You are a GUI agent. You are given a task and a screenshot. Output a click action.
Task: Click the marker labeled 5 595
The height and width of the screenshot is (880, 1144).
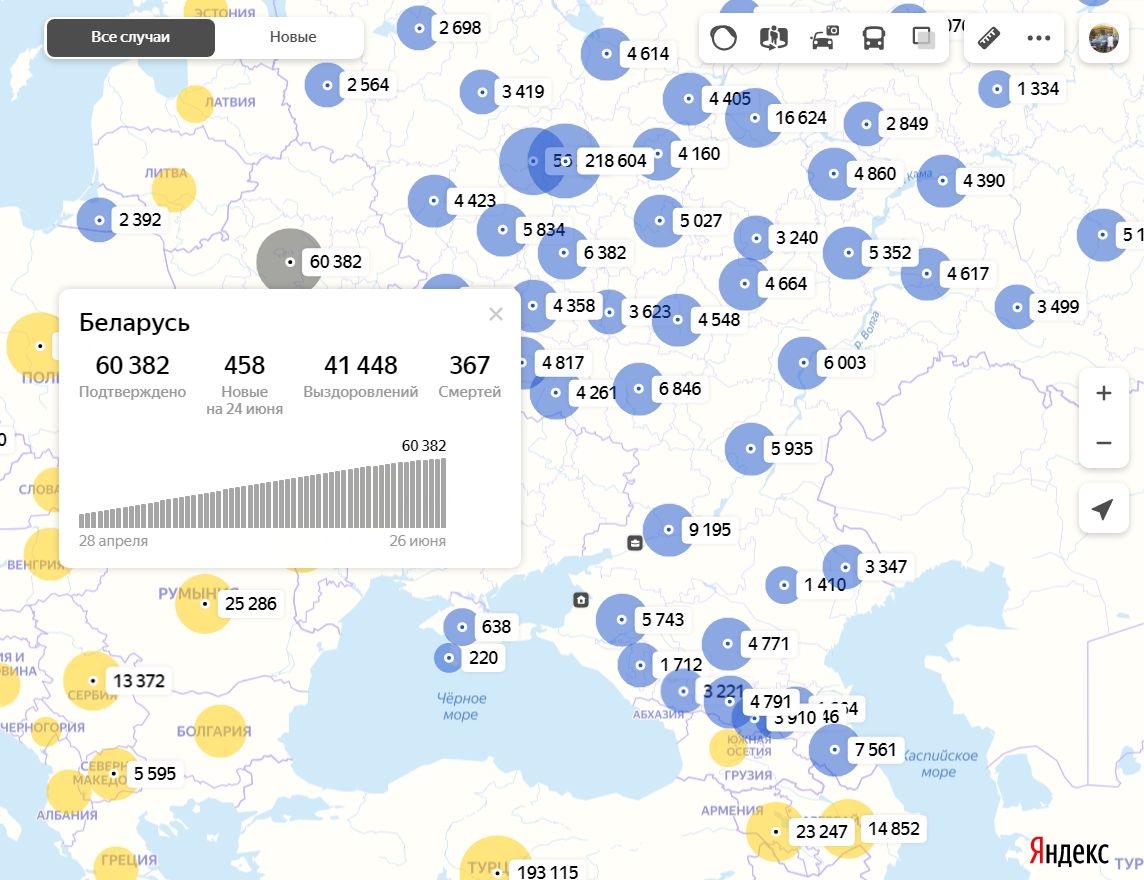coord(113,773)
